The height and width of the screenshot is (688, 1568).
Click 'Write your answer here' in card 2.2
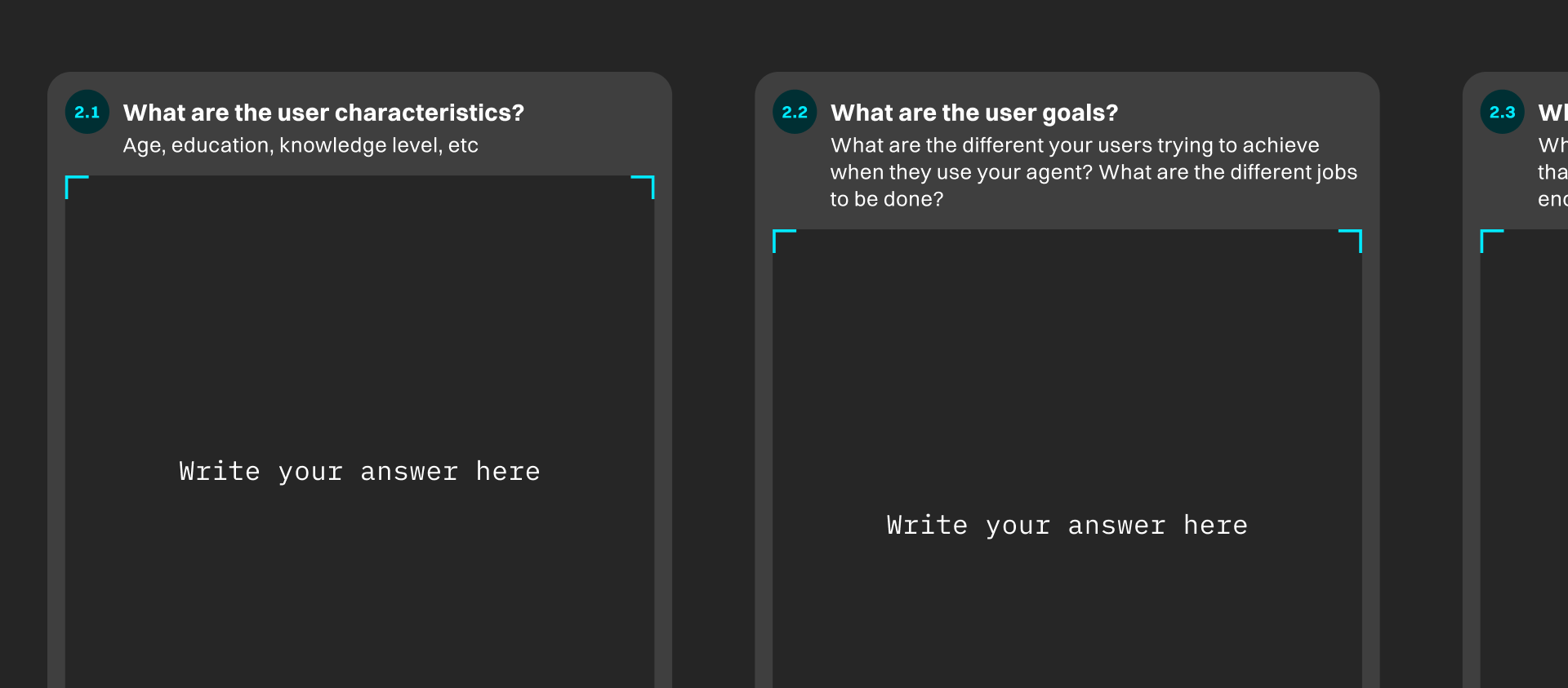click(x=1067, y=525)
